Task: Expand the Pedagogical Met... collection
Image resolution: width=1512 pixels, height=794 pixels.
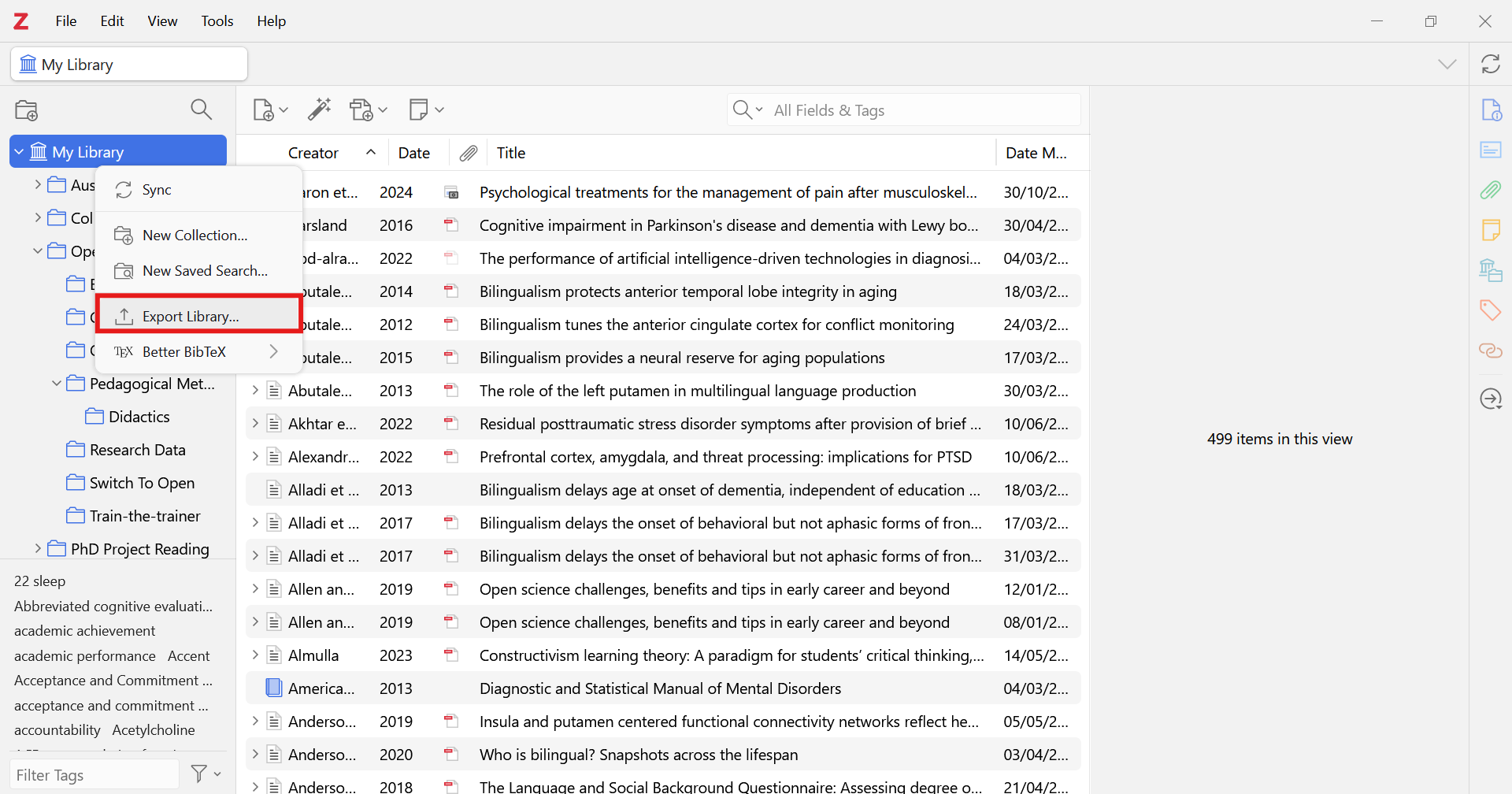Action: [x=57, y=384]
